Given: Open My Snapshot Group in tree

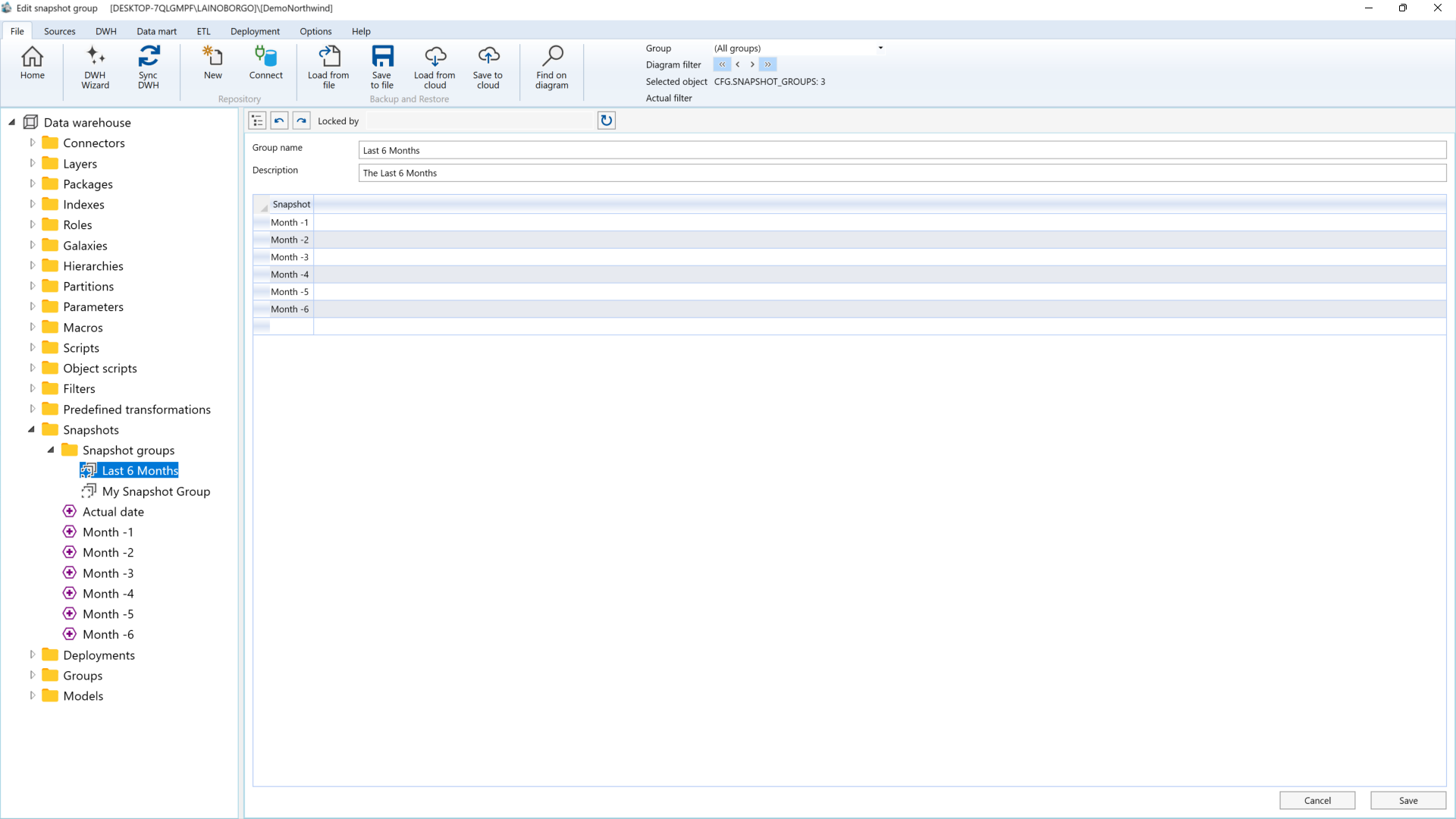Looking at the screenshot, I should (x=155, y=491).
